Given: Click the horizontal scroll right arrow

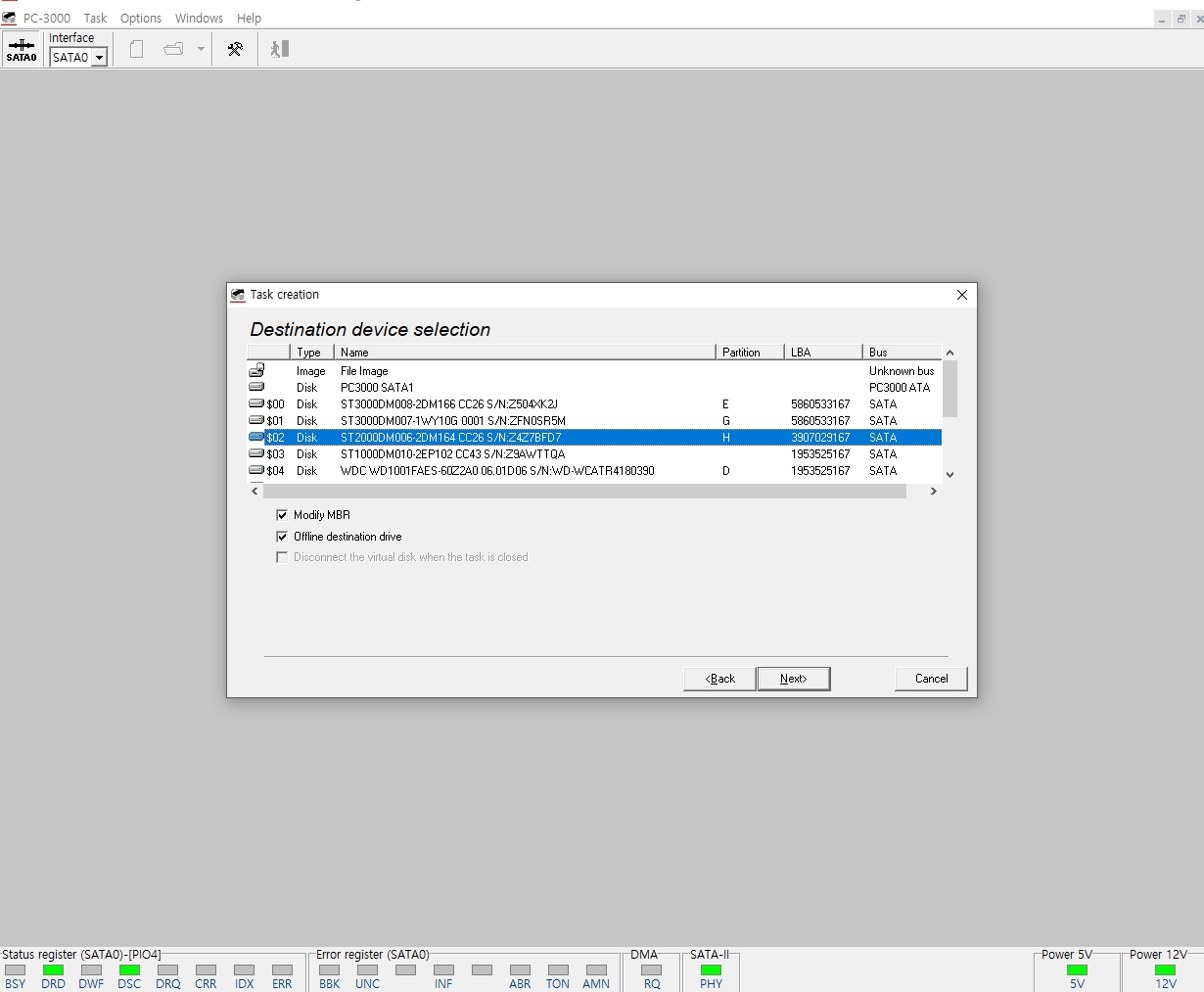Looking at the screenshot, I should 934,492.
